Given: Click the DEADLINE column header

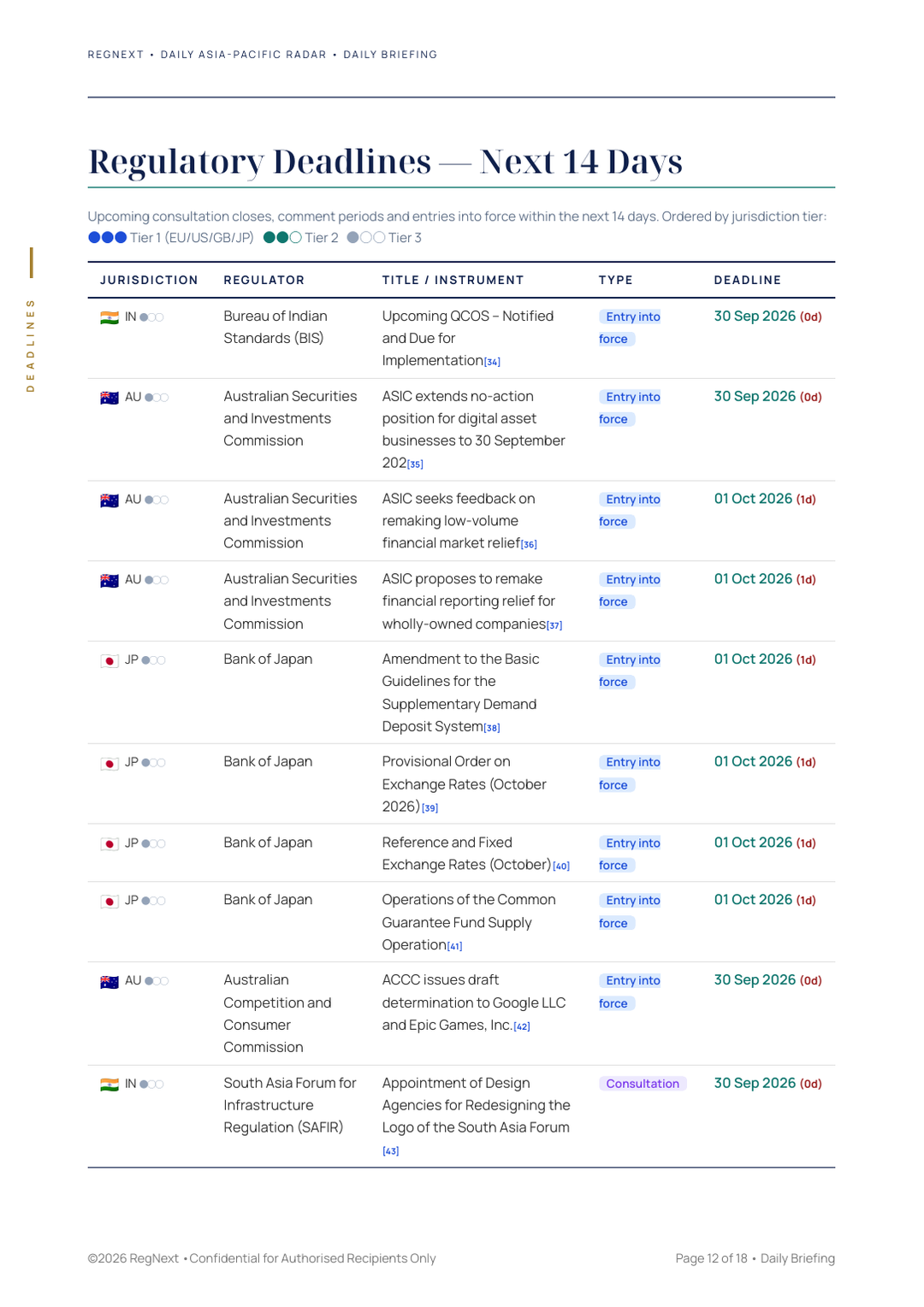Looking at the screenshot, I should click(x=748, y=281).
